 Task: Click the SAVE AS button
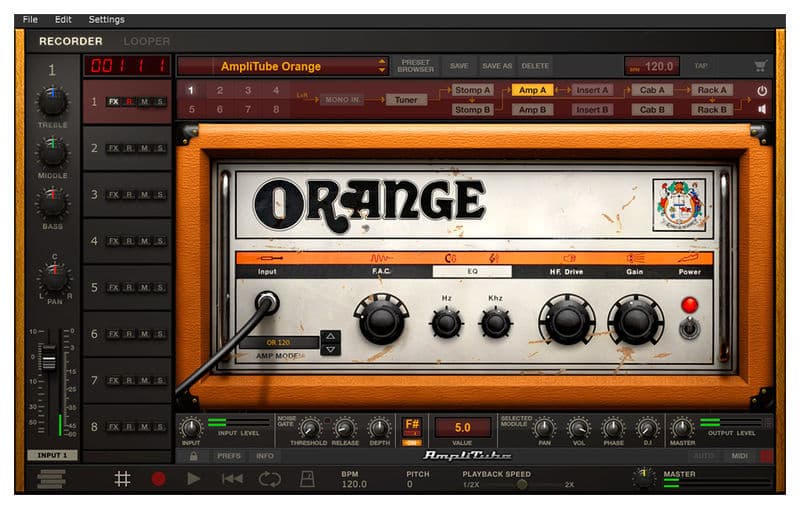497,66
